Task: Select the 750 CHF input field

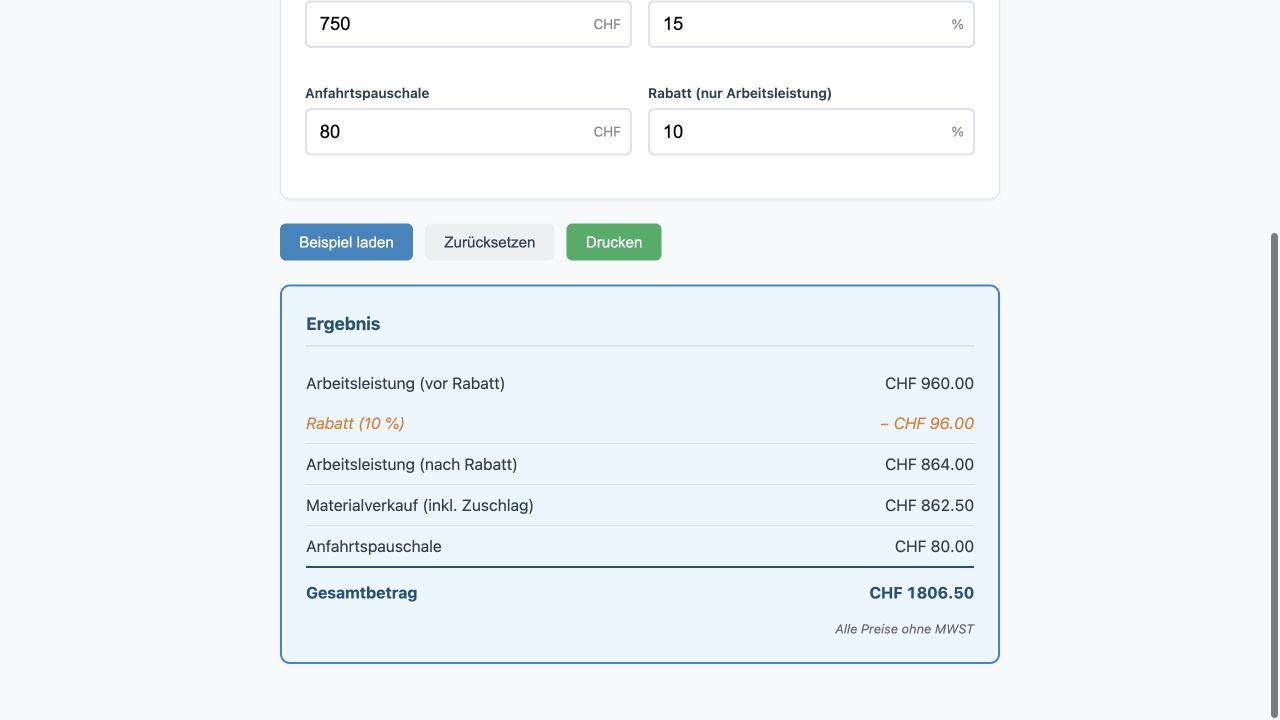Action: click(x=468, y=24)
